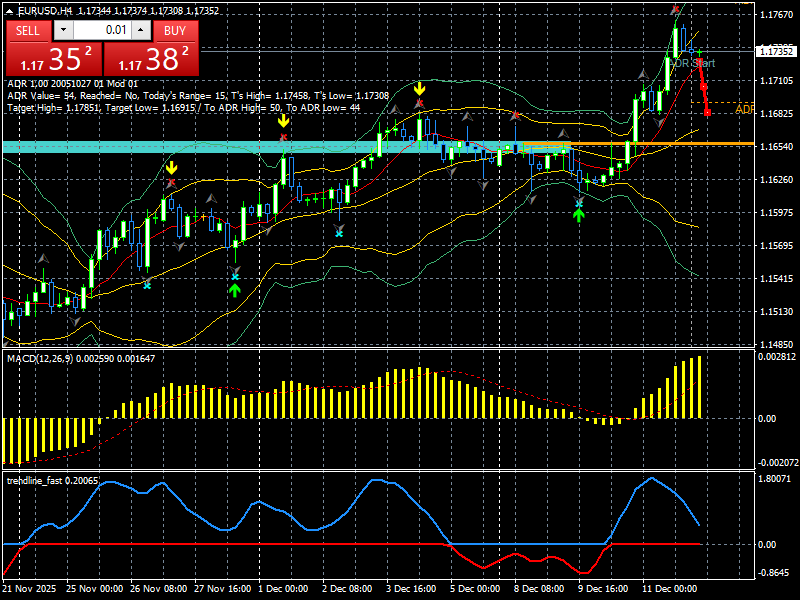The image size is (800, 600).
Task: Click the red X marker at 11 Dec chart top
Action: tap(676, 9)
